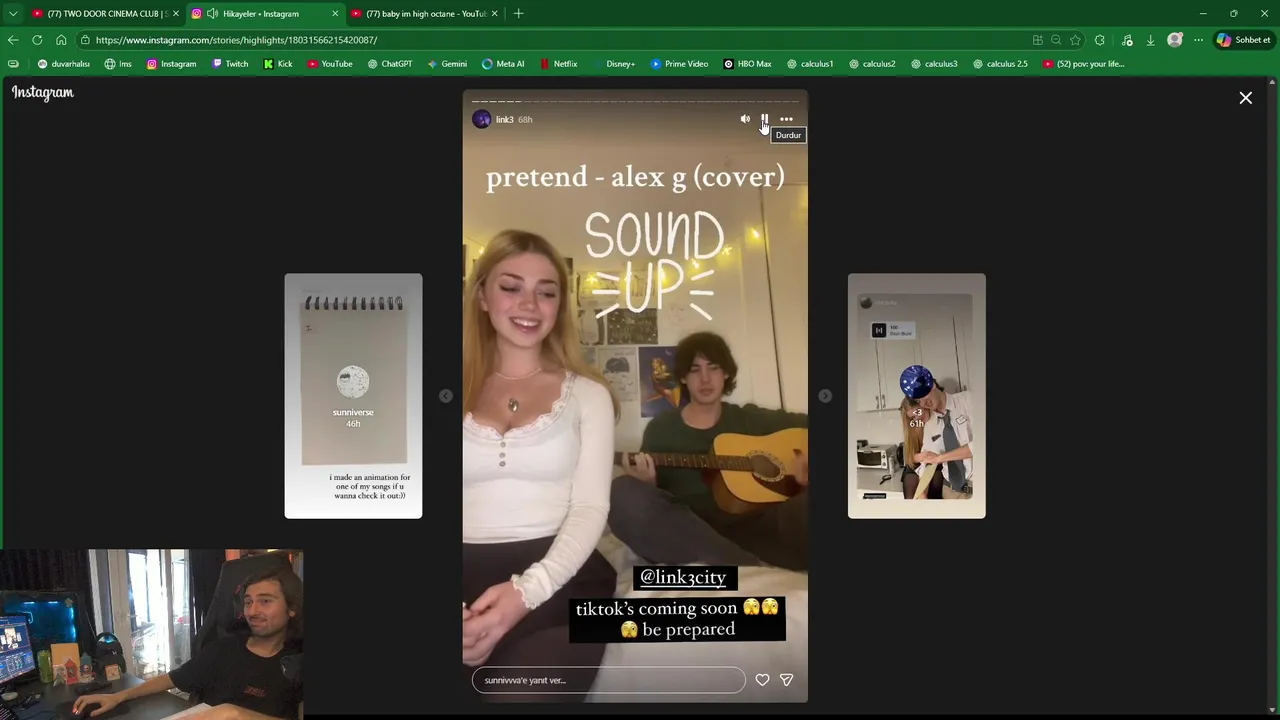Mute the Instagram tab via tab speaker icon
The width and height of the screenshot is (1280, 720).
213,13
